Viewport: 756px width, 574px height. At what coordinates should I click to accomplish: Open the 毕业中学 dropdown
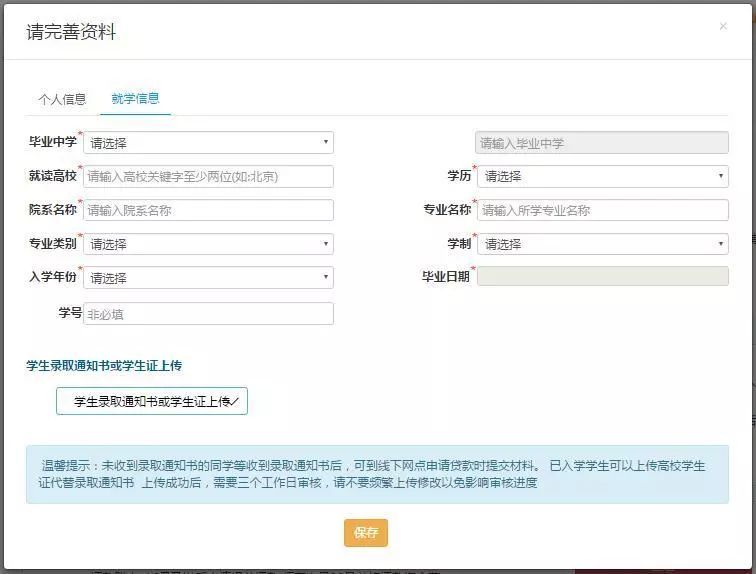[x=208, y=143]
